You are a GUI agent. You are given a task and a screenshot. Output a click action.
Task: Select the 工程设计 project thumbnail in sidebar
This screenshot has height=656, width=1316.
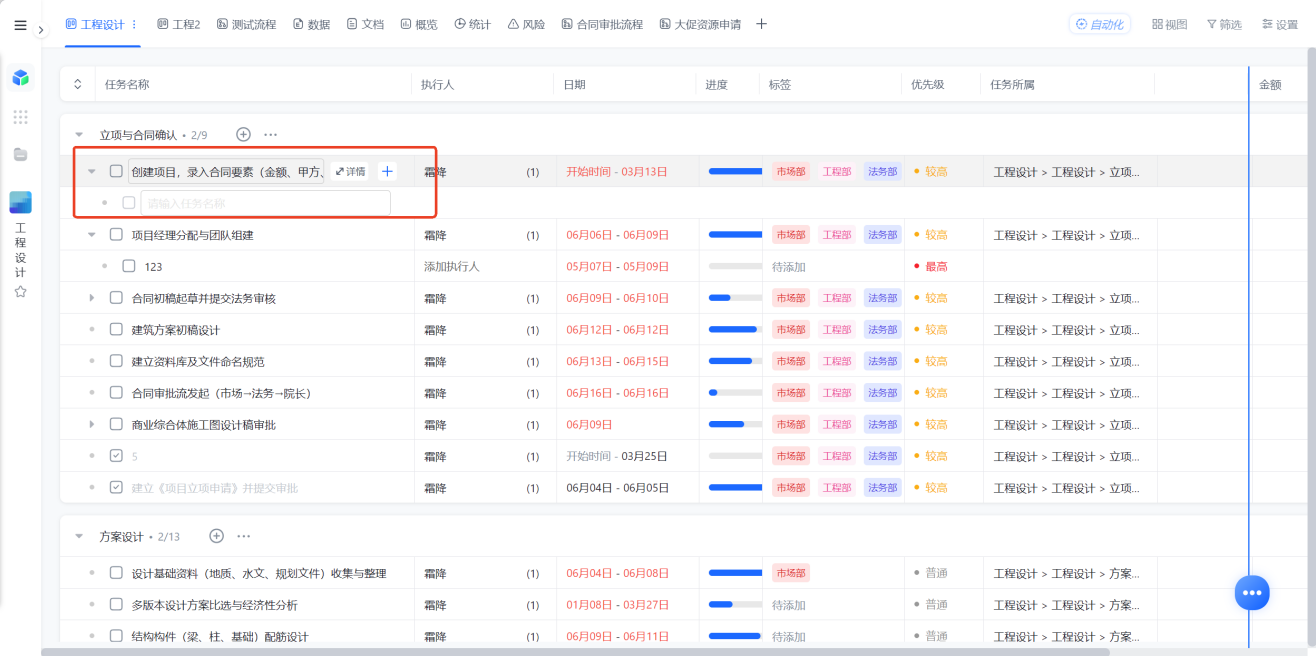(20, 202)
